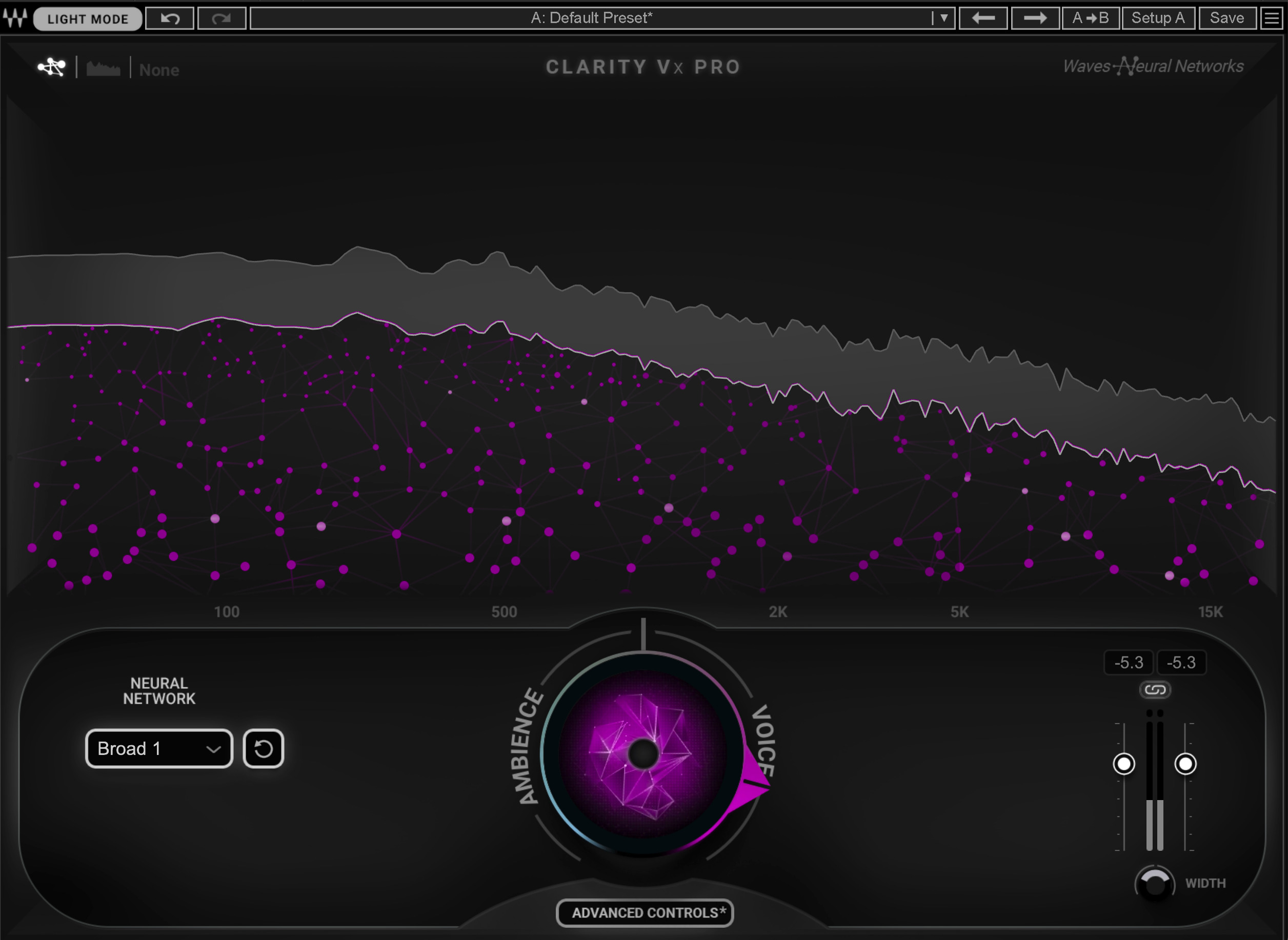Toggle the output fader link icon
The height and width of the screenshot is (940, 1288).
point(1155,690)
